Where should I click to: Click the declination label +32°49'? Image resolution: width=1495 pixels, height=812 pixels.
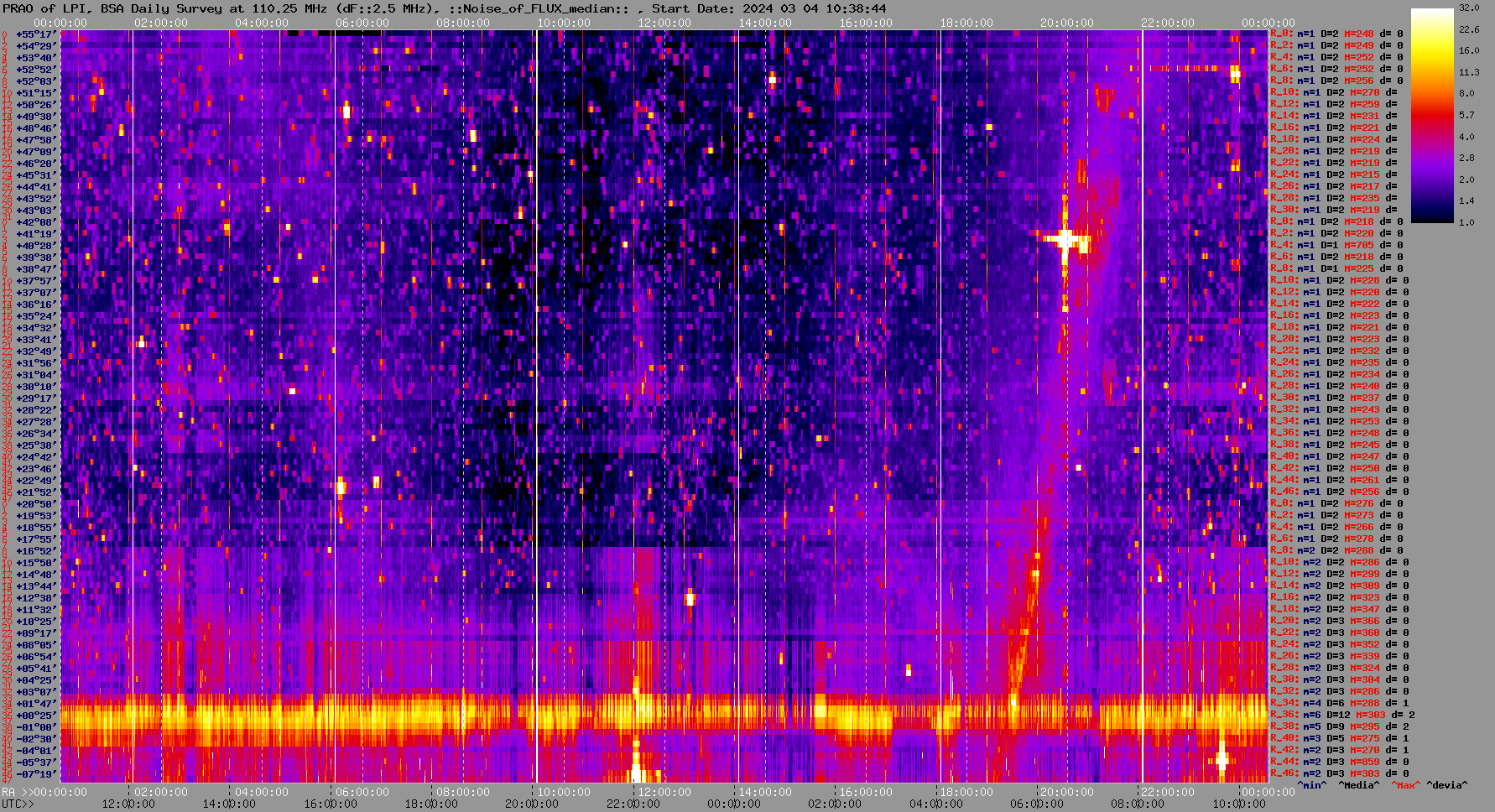(x=36, y=351)
